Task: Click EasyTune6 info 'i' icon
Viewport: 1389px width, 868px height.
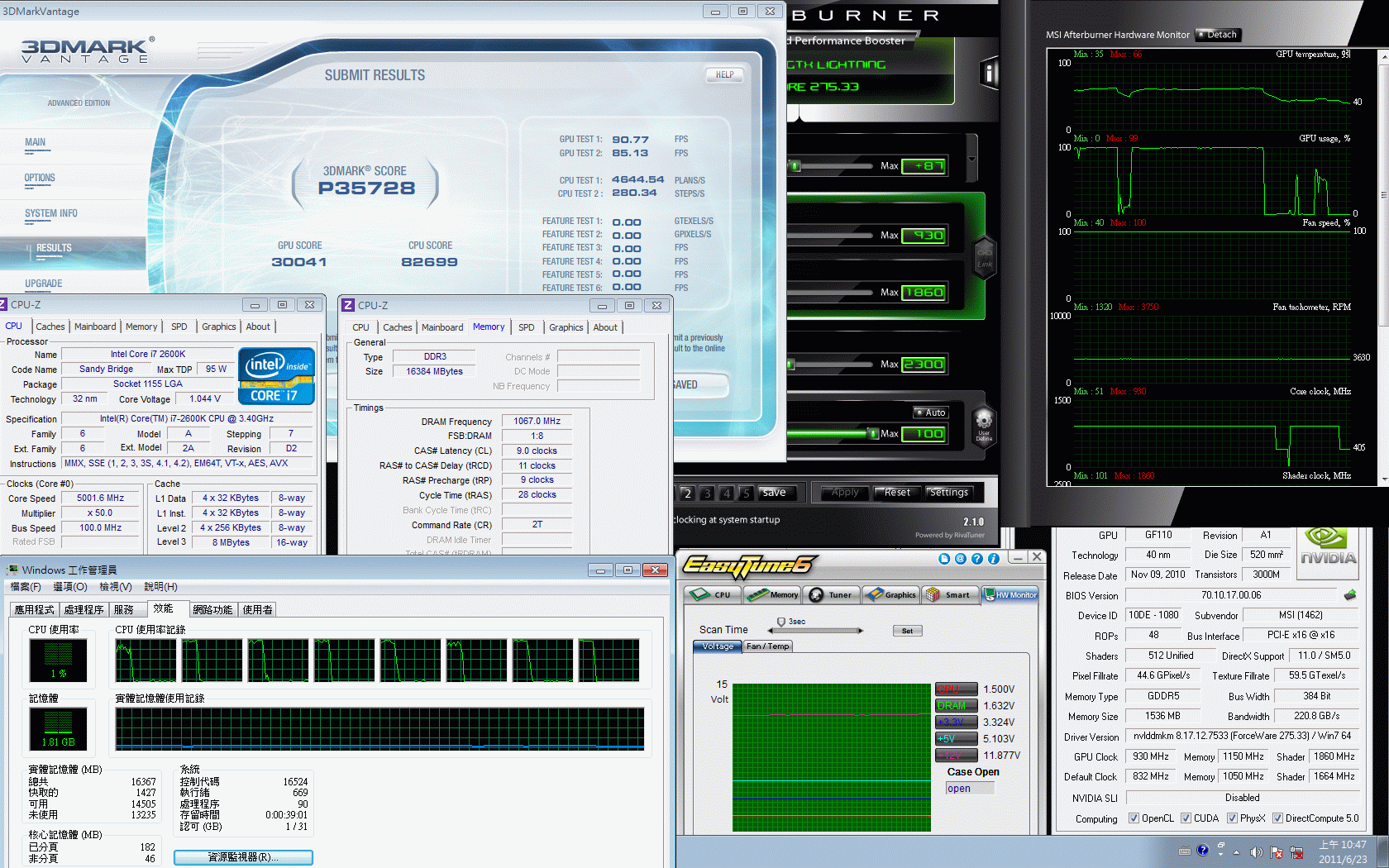Action: point(994,559)
